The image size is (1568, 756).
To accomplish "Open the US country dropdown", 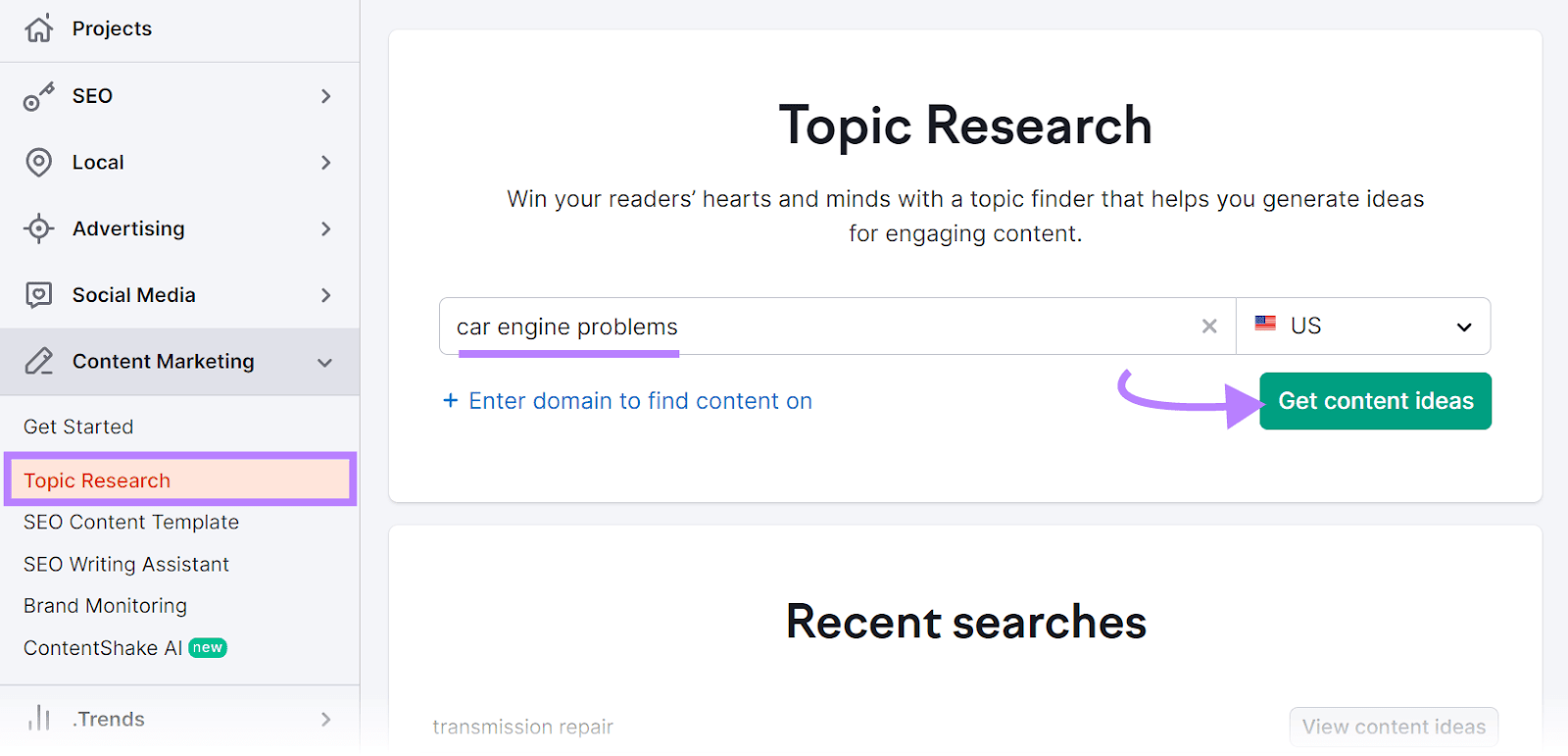I will (x=1363, y=327).
